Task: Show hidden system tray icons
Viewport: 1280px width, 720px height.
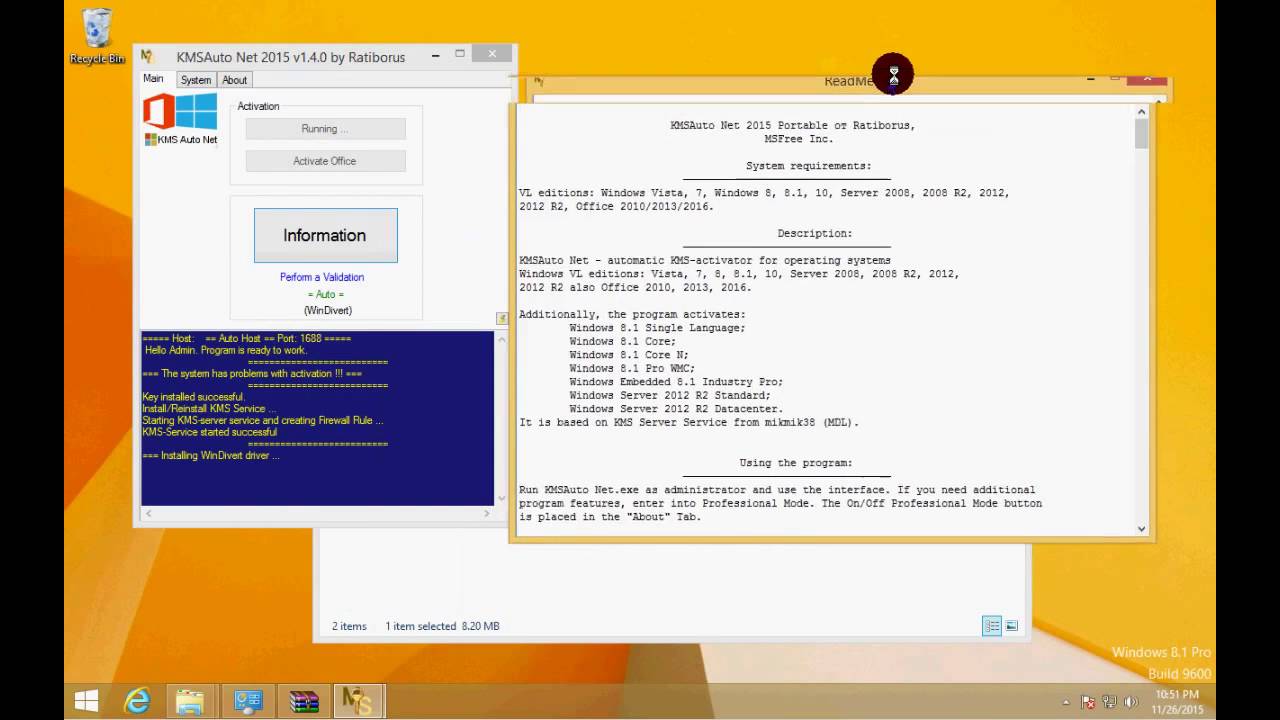Action: 1065,702
